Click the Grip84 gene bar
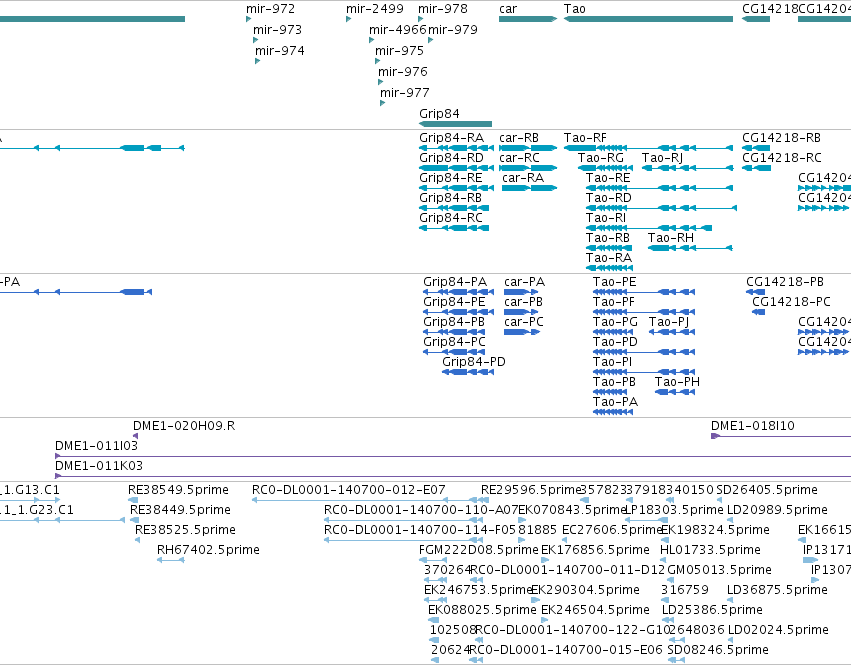Image resolution: width=851 pixels, height=665 pixels. (455, 124)
